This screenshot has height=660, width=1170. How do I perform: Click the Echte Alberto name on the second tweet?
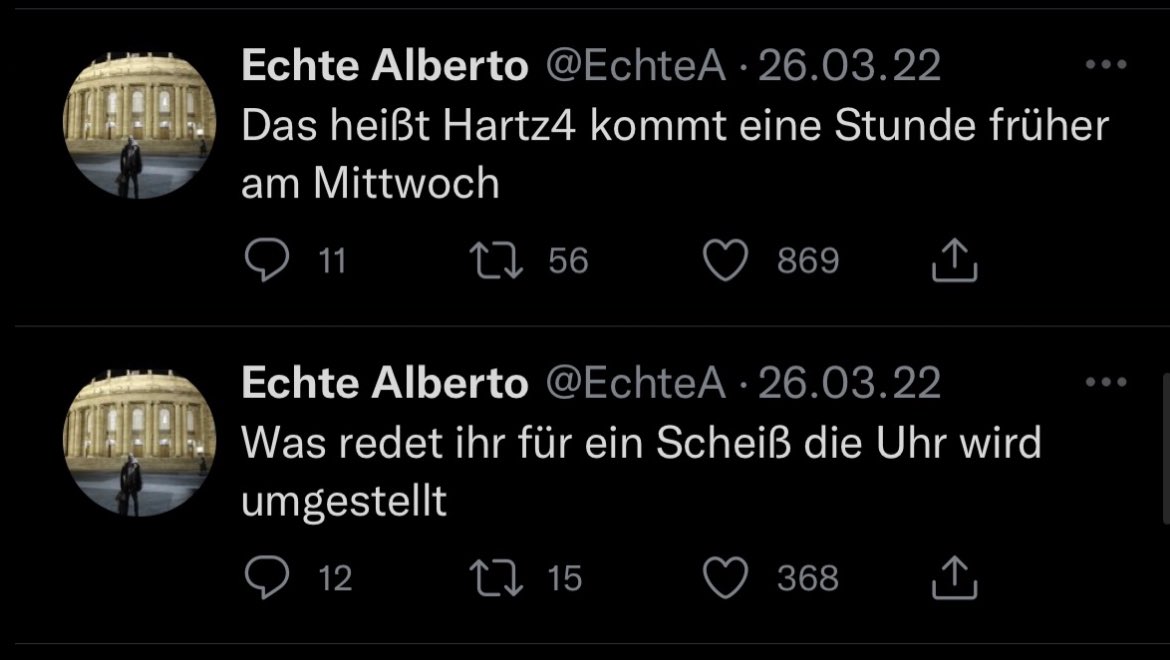[384, 384]
